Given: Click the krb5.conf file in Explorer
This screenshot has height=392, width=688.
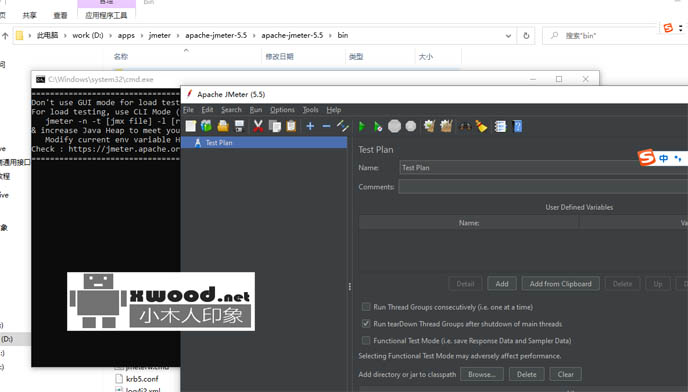Looking at the screenshot, I should [142, 379].
